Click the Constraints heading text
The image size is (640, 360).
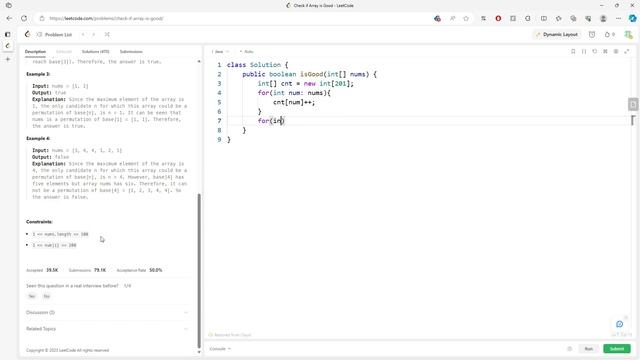coord(39,222)
